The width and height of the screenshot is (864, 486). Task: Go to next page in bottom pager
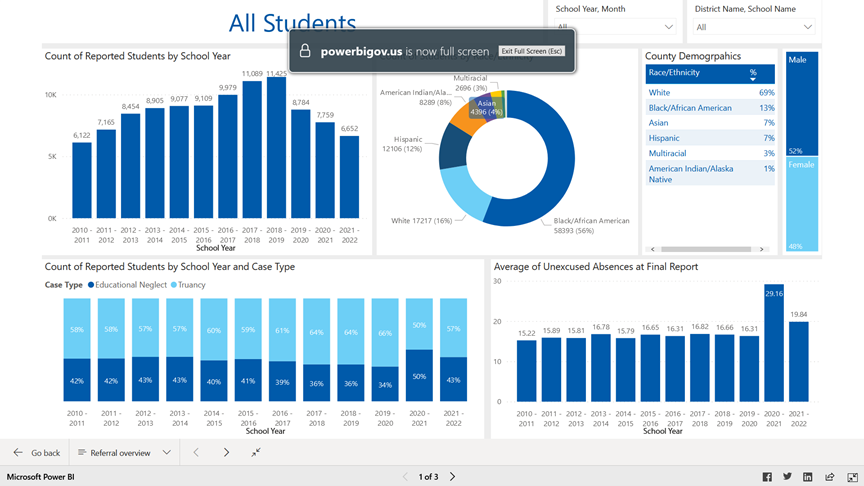(x=453, y=477)
